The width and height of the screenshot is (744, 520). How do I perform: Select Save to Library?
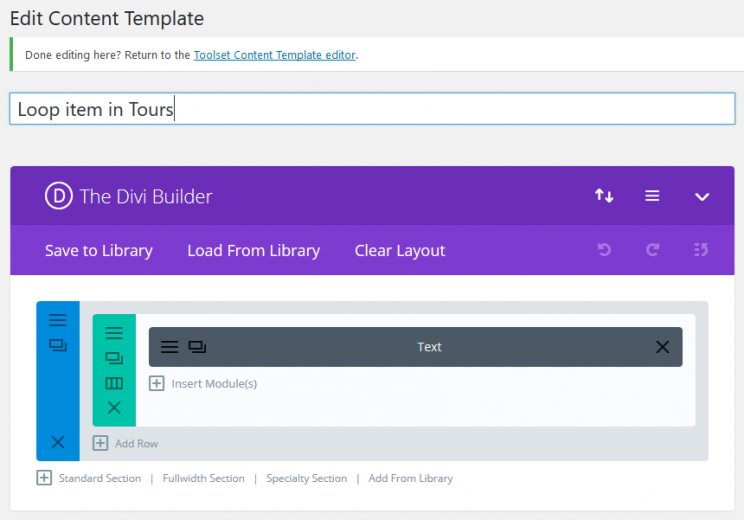coord(99,250)
